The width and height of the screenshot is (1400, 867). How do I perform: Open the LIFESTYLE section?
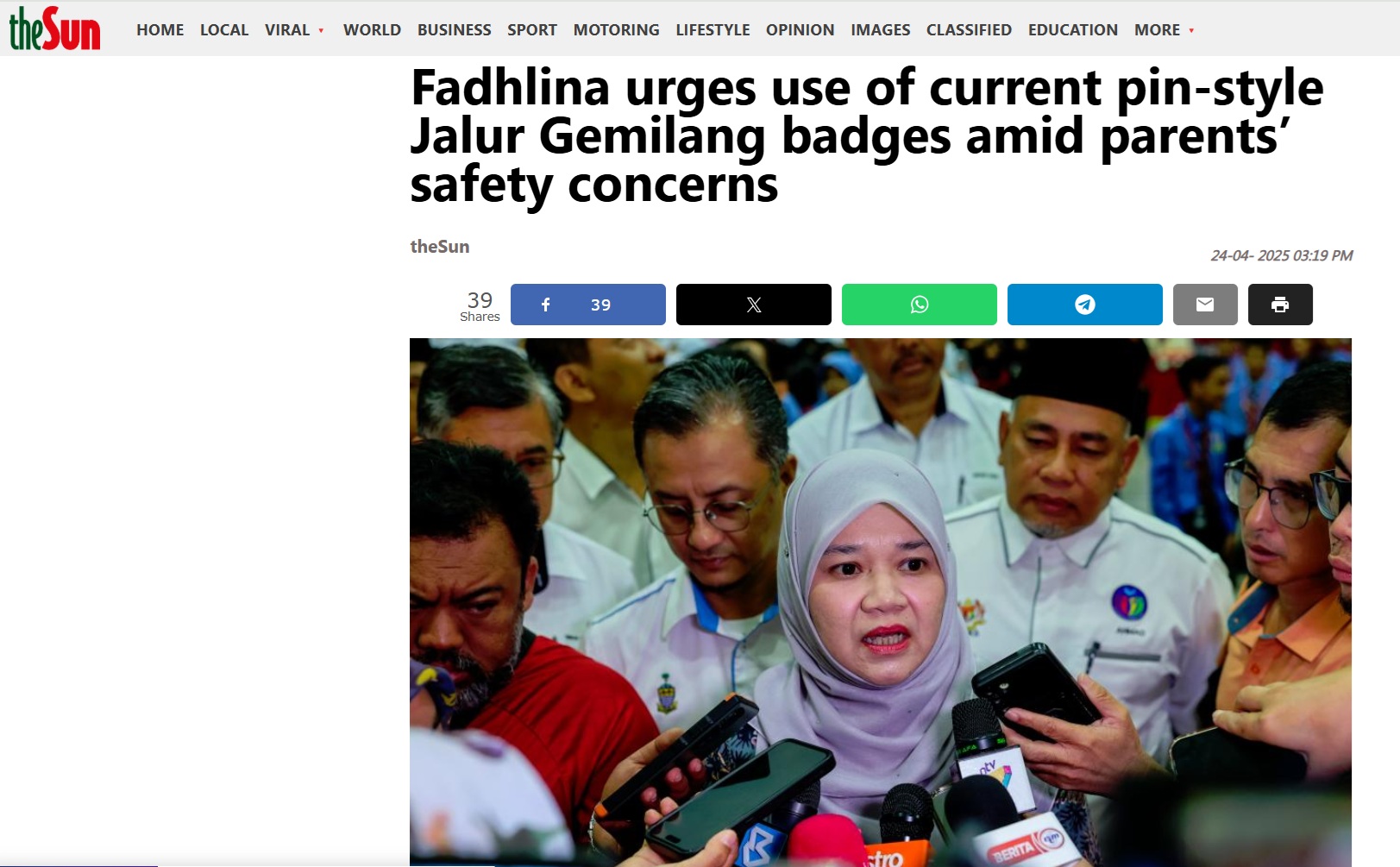pos(713,30)
